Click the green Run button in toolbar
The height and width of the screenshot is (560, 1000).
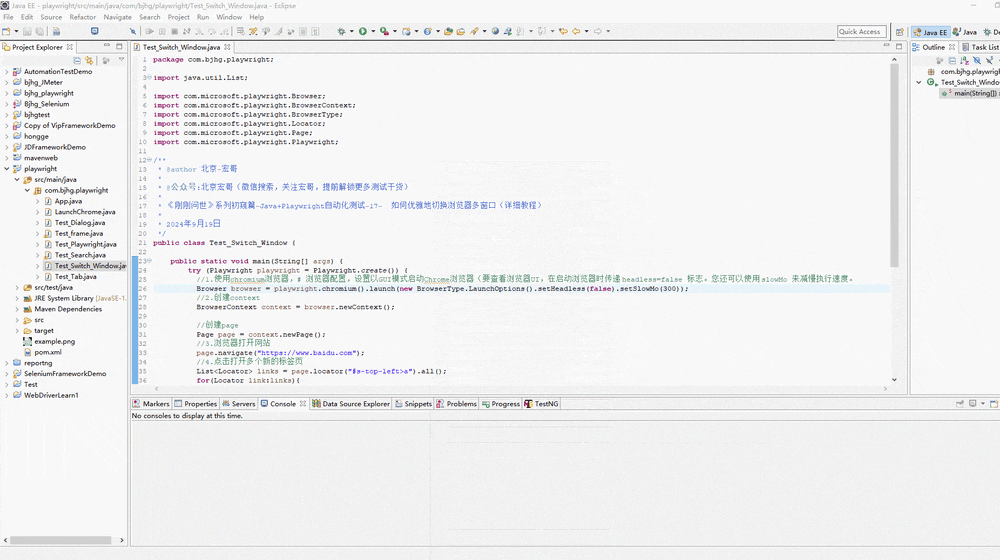(363, 31)
